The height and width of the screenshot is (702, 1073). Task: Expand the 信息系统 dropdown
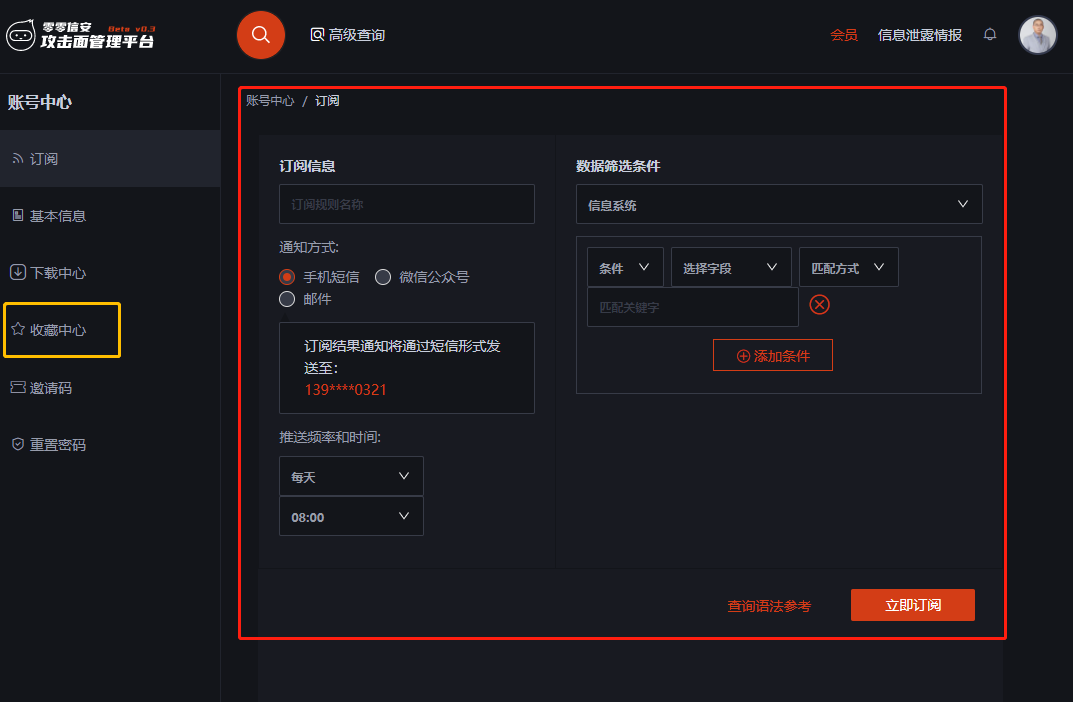click(779, 204)
